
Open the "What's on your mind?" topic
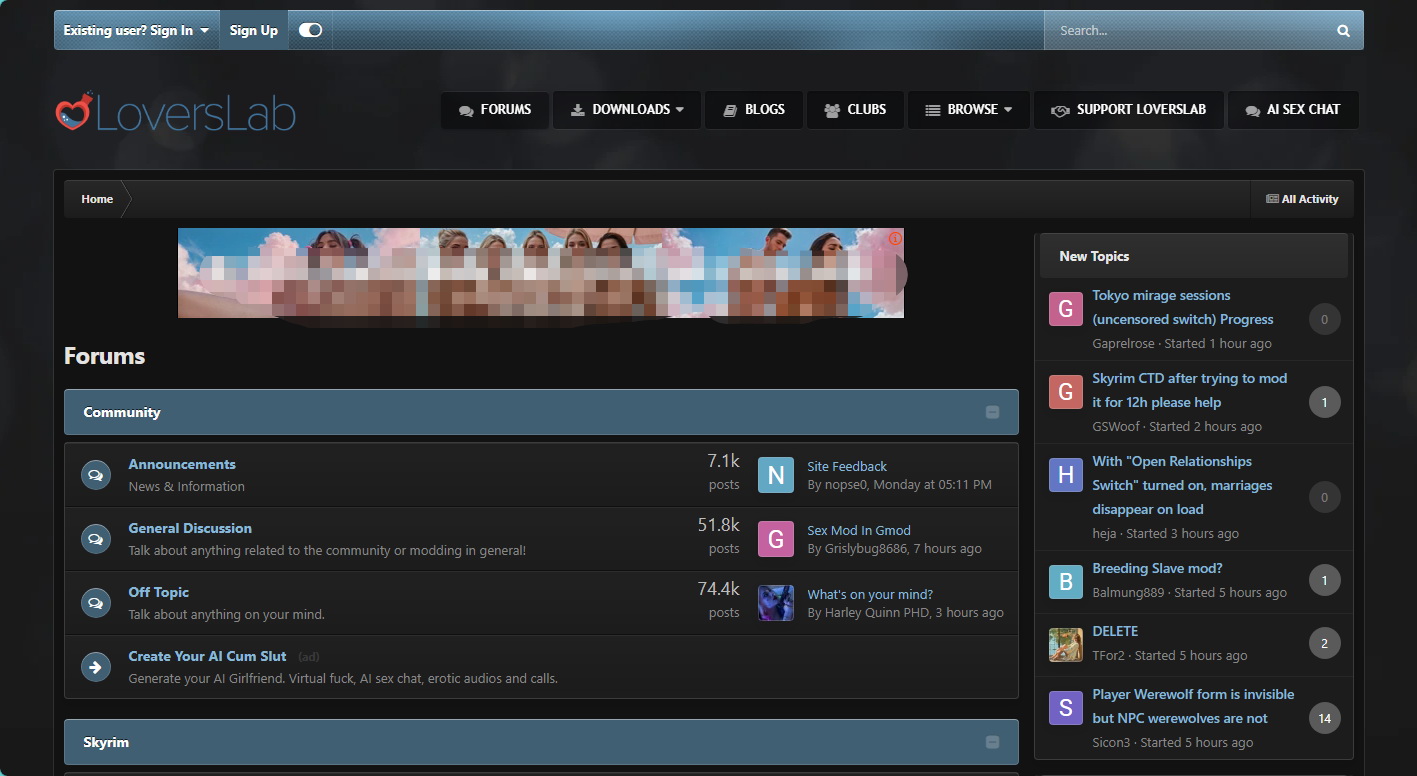pos(870,594)
